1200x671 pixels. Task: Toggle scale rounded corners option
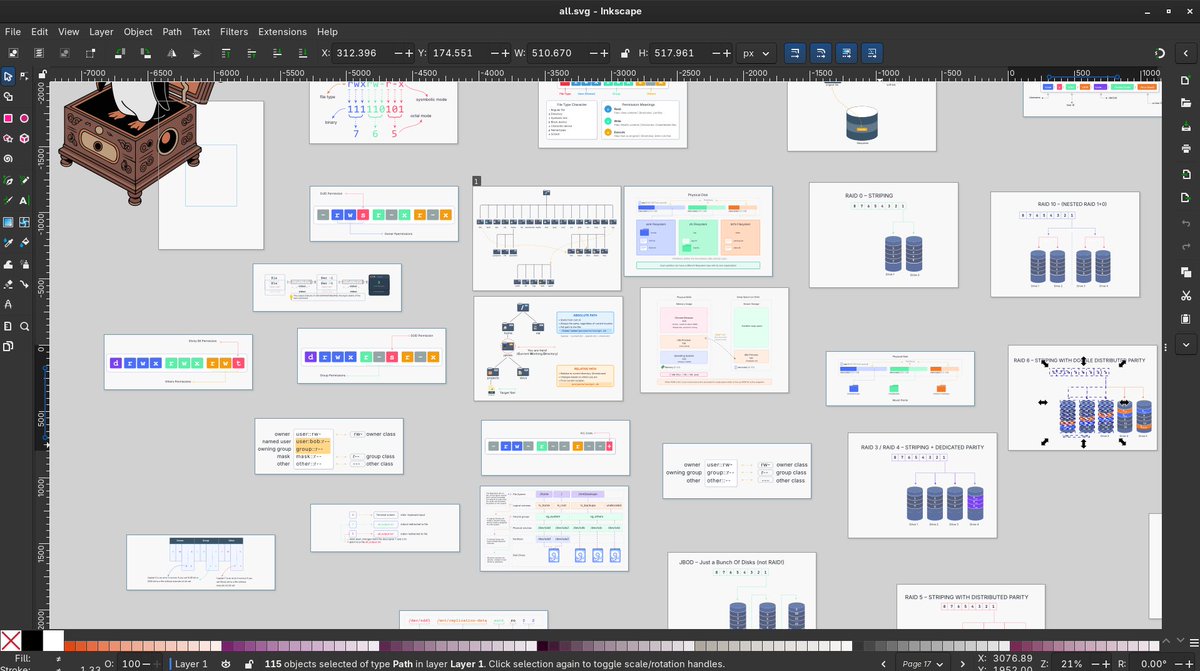819,53
